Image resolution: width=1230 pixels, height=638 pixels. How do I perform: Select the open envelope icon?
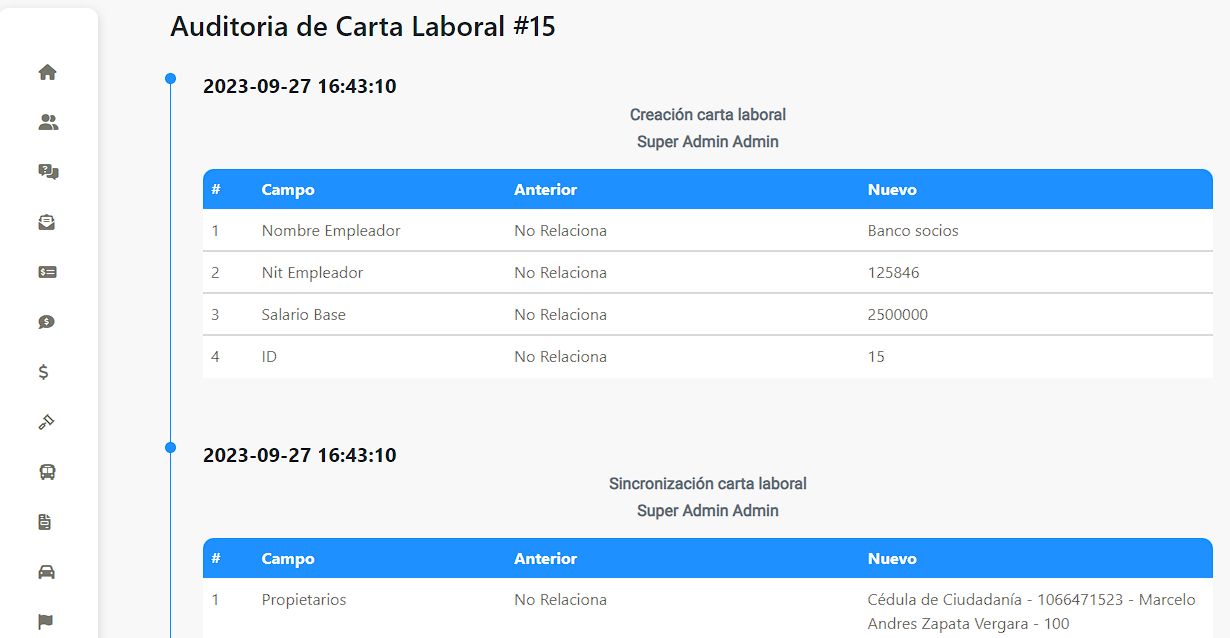click(x=47, y=222)
